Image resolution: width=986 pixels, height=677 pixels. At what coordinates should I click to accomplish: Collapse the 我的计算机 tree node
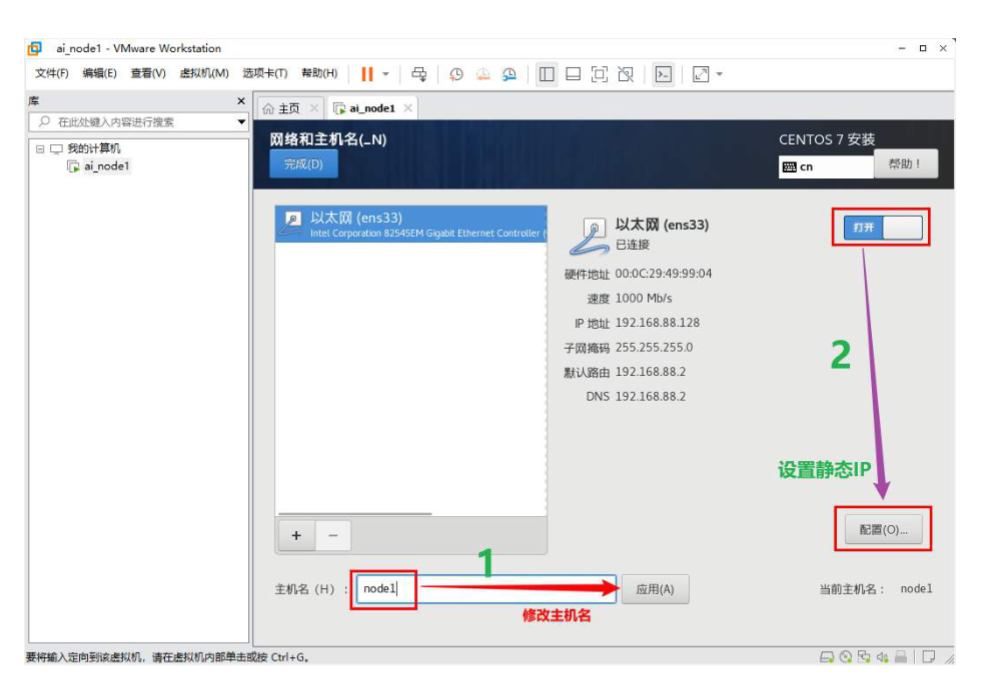(x=40, y=149)
